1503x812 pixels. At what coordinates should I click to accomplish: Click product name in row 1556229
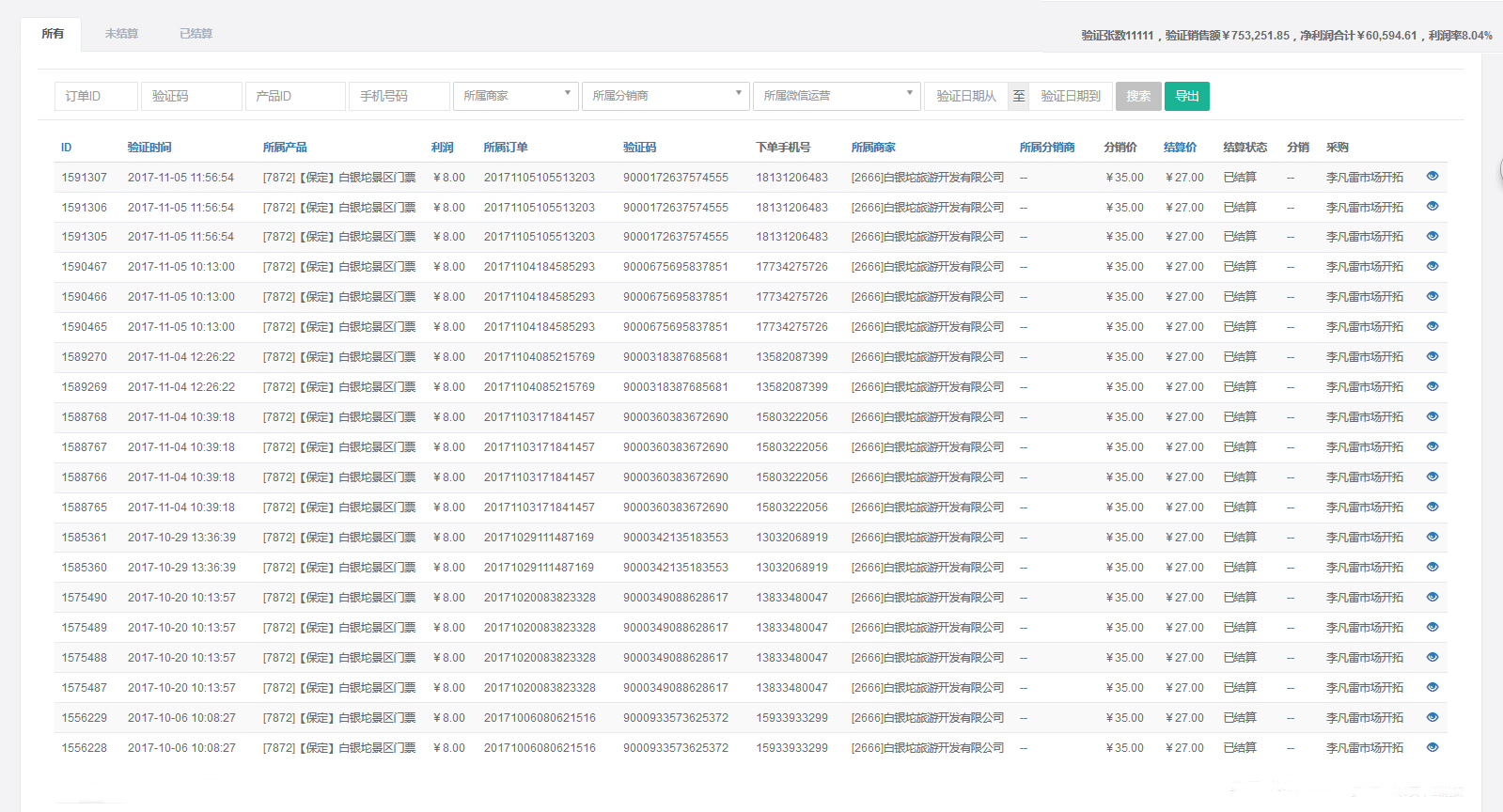339,718
